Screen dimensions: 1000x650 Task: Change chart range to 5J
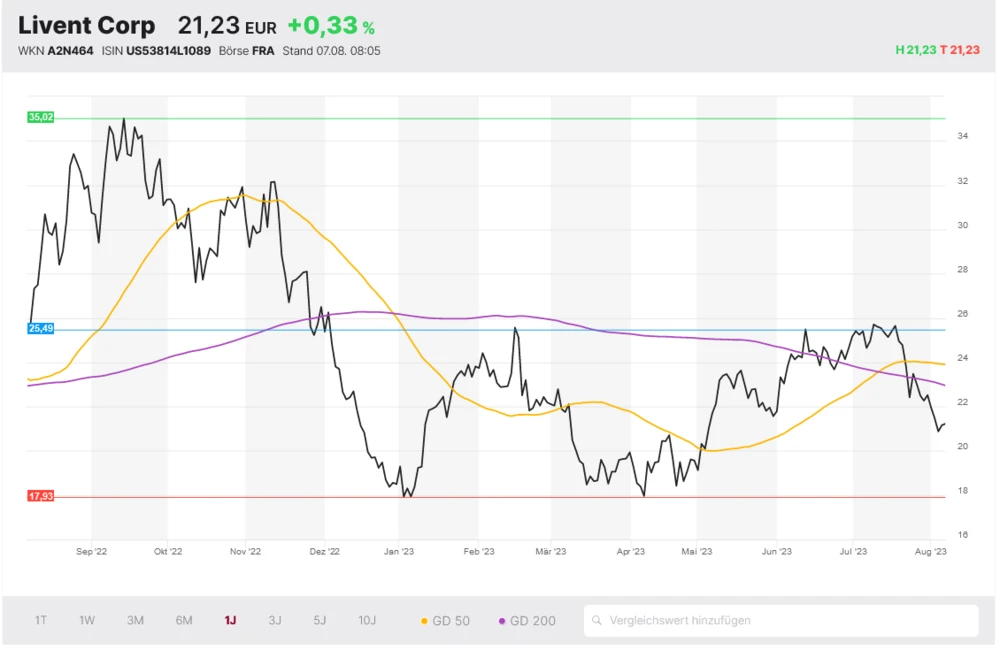pyautogui.click(x=320, y=620)
